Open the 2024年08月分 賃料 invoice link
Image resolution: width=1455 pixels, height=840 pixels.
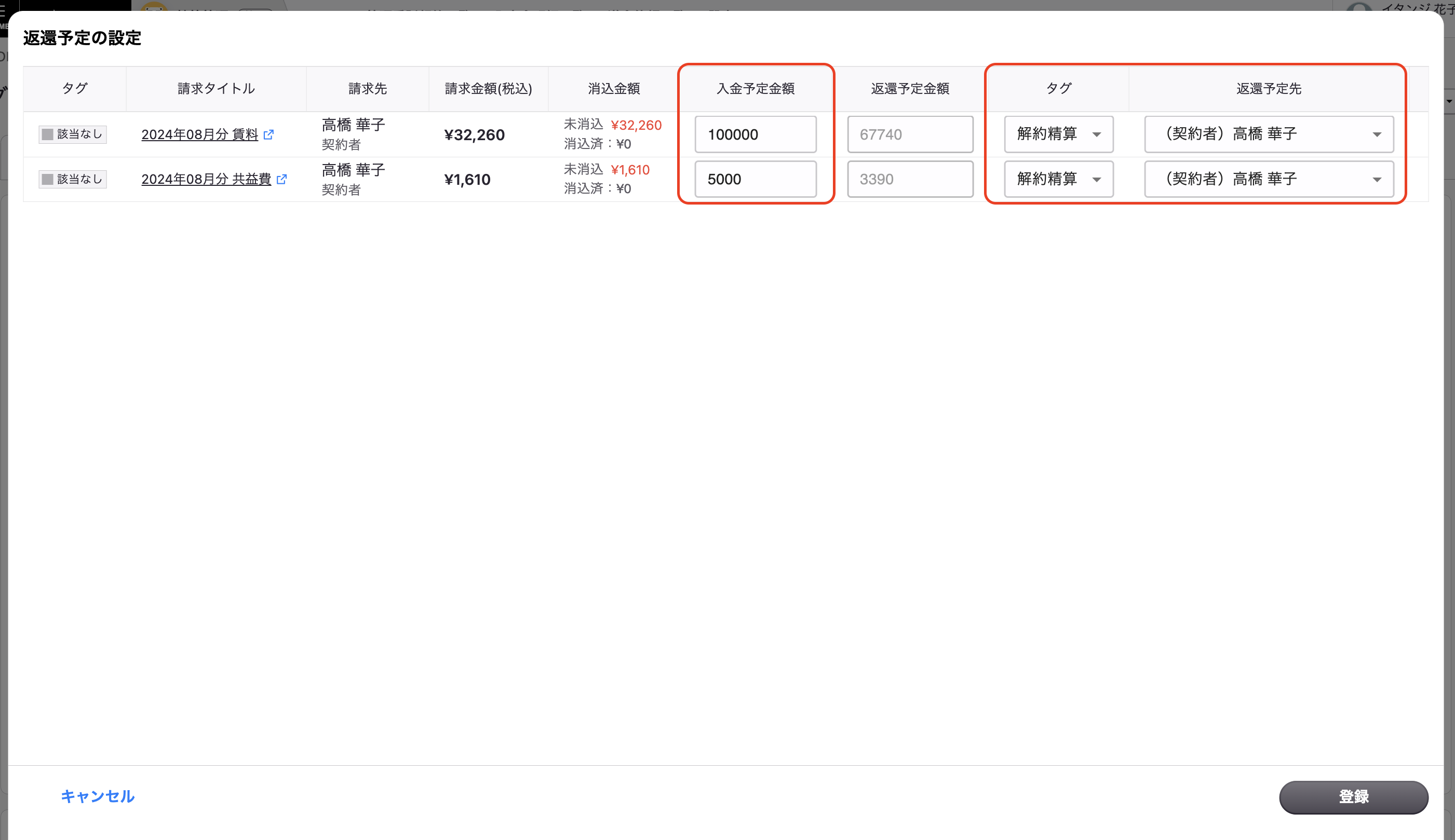pyautogui.click(x=199, y=134)
